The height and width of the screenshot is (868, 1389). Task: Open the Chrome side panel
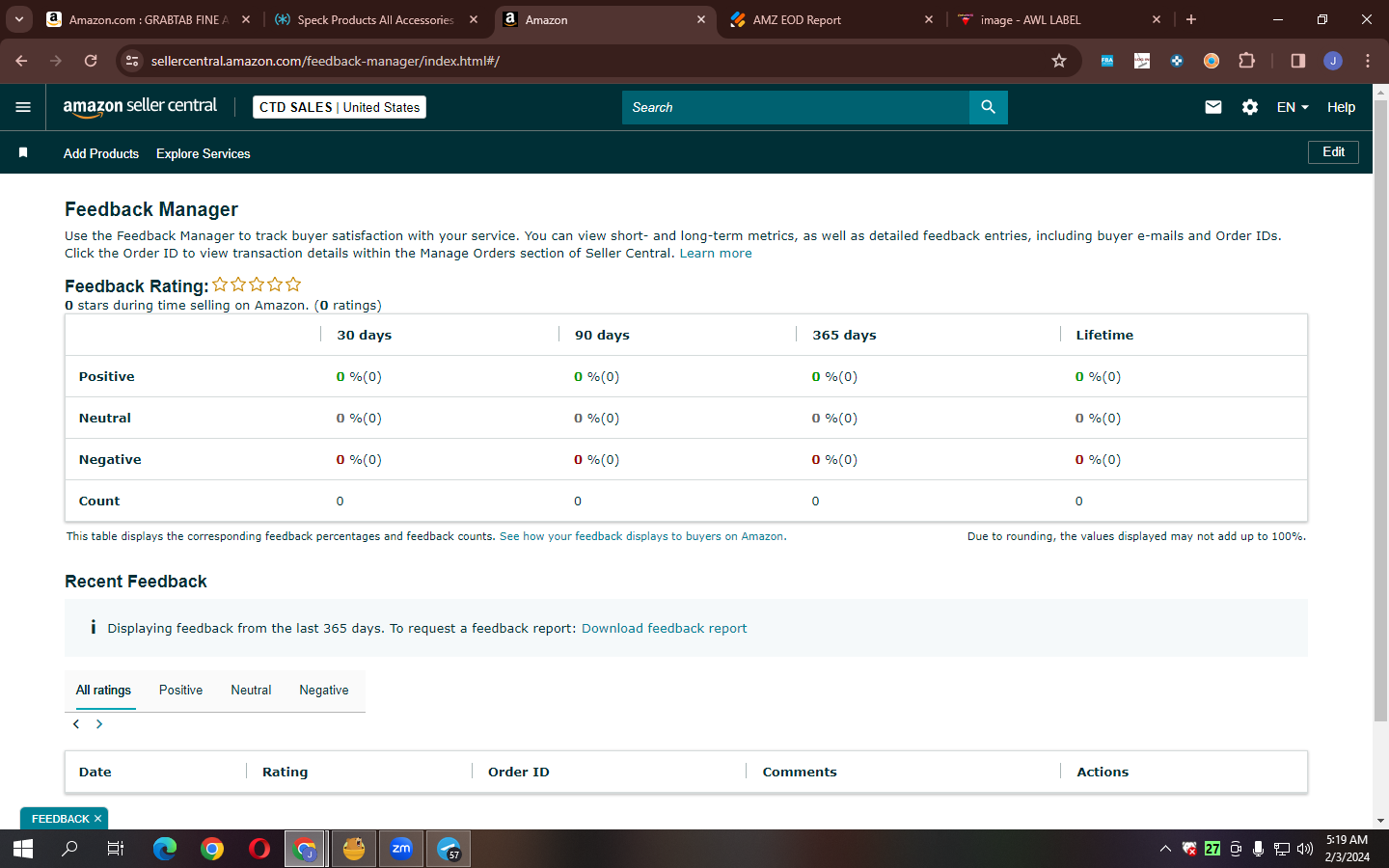(1298, 61)
